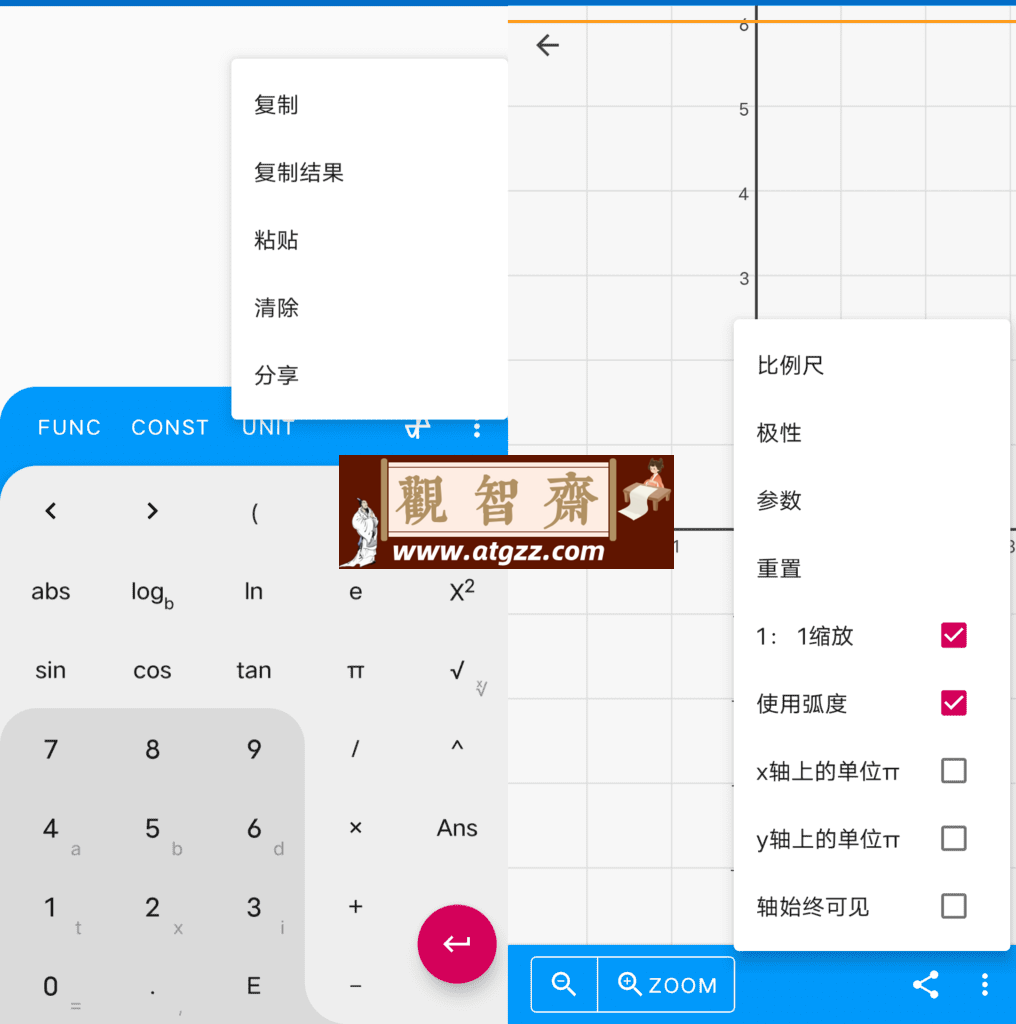
Task: Tap the Ans key
Action: tap(457, 828)
